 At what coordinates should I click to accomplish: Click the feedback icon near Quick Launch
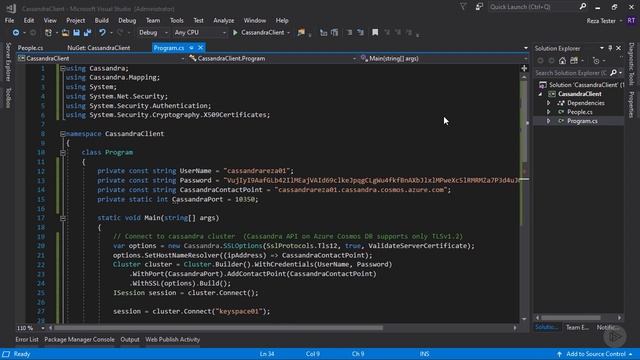(479, 7)
